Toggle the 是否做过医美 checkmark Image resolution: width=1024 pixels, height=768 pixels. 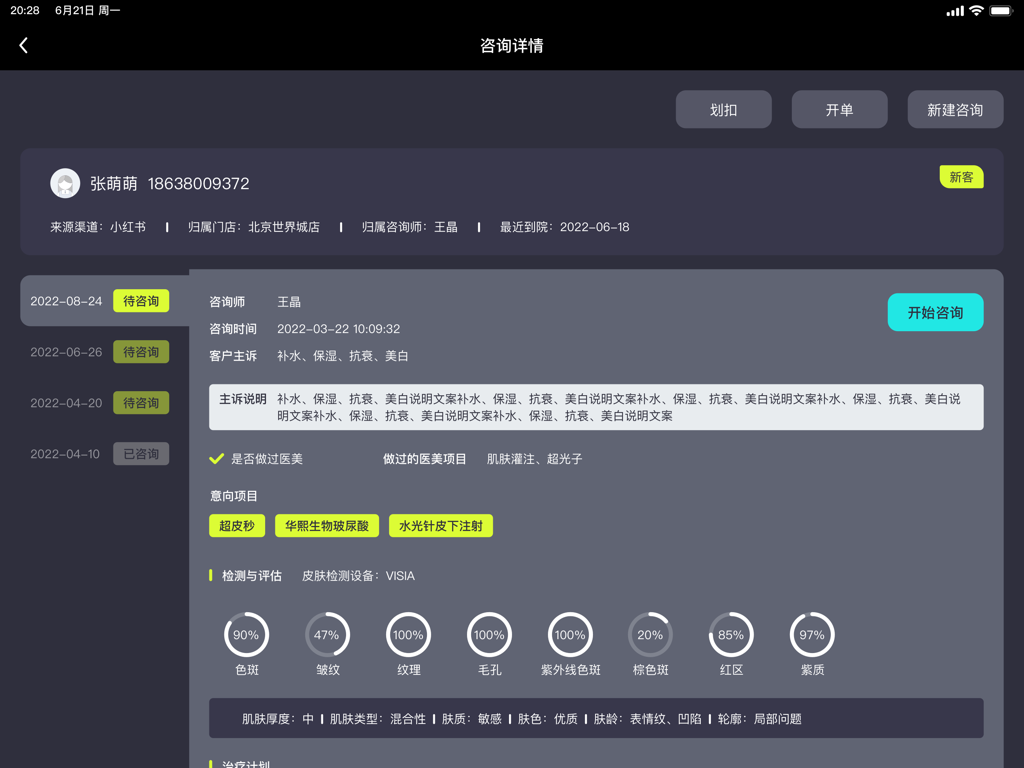coord(215,459)
